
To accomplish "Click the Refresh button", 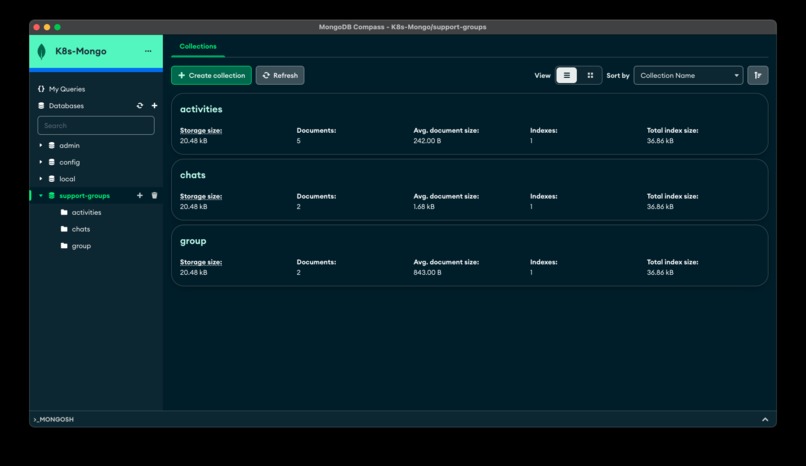I will 280,76.
